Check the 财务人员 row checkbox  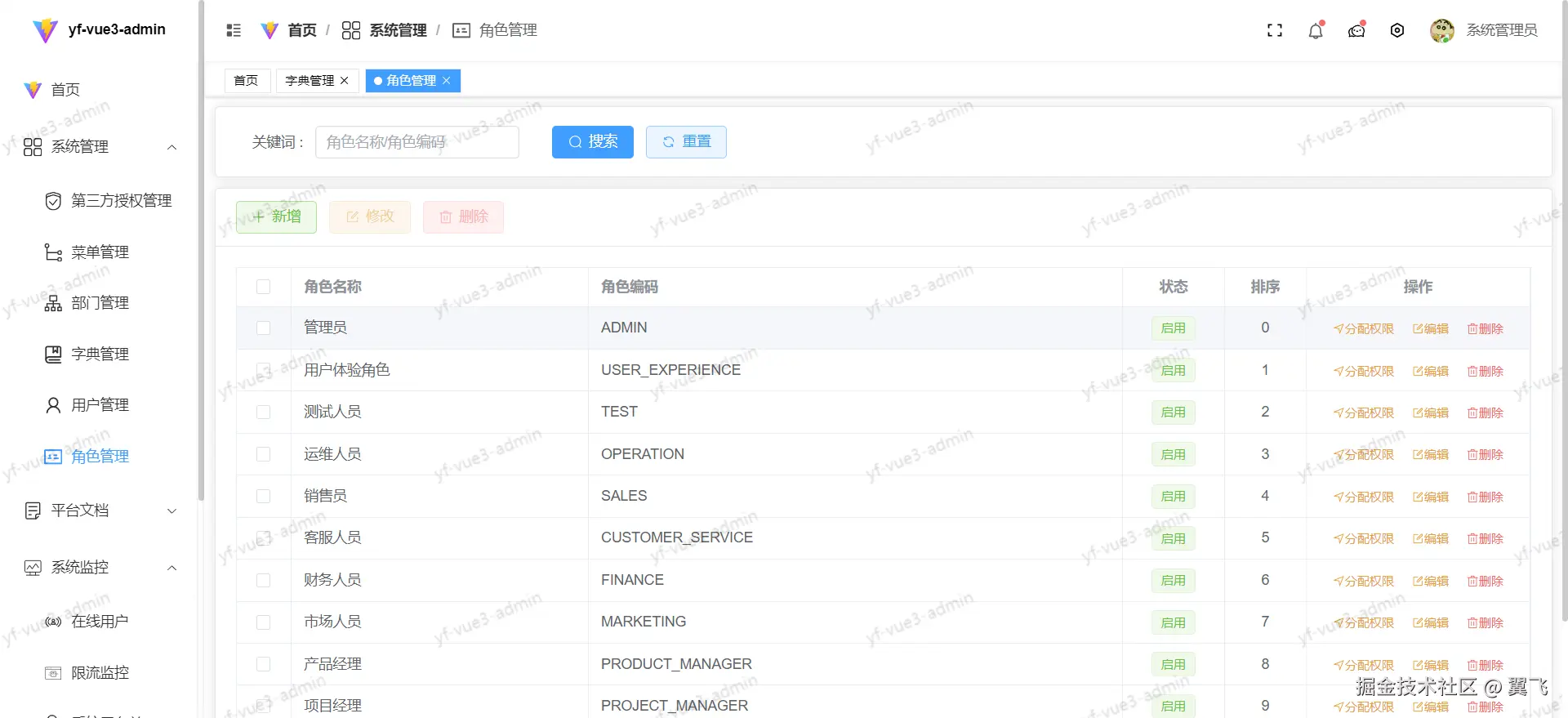coord(263,580)
